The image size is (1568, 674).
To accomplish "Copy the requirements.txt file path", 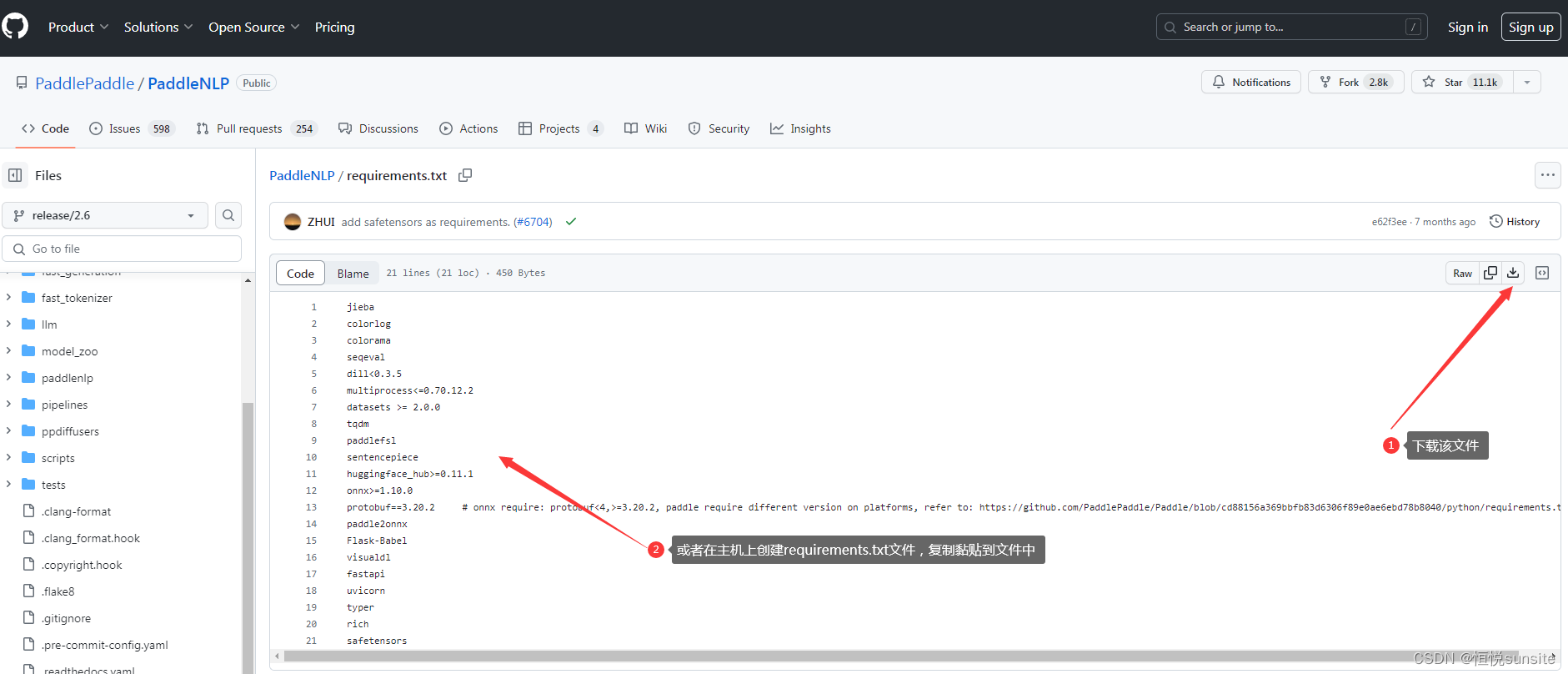I will (465, 175).
